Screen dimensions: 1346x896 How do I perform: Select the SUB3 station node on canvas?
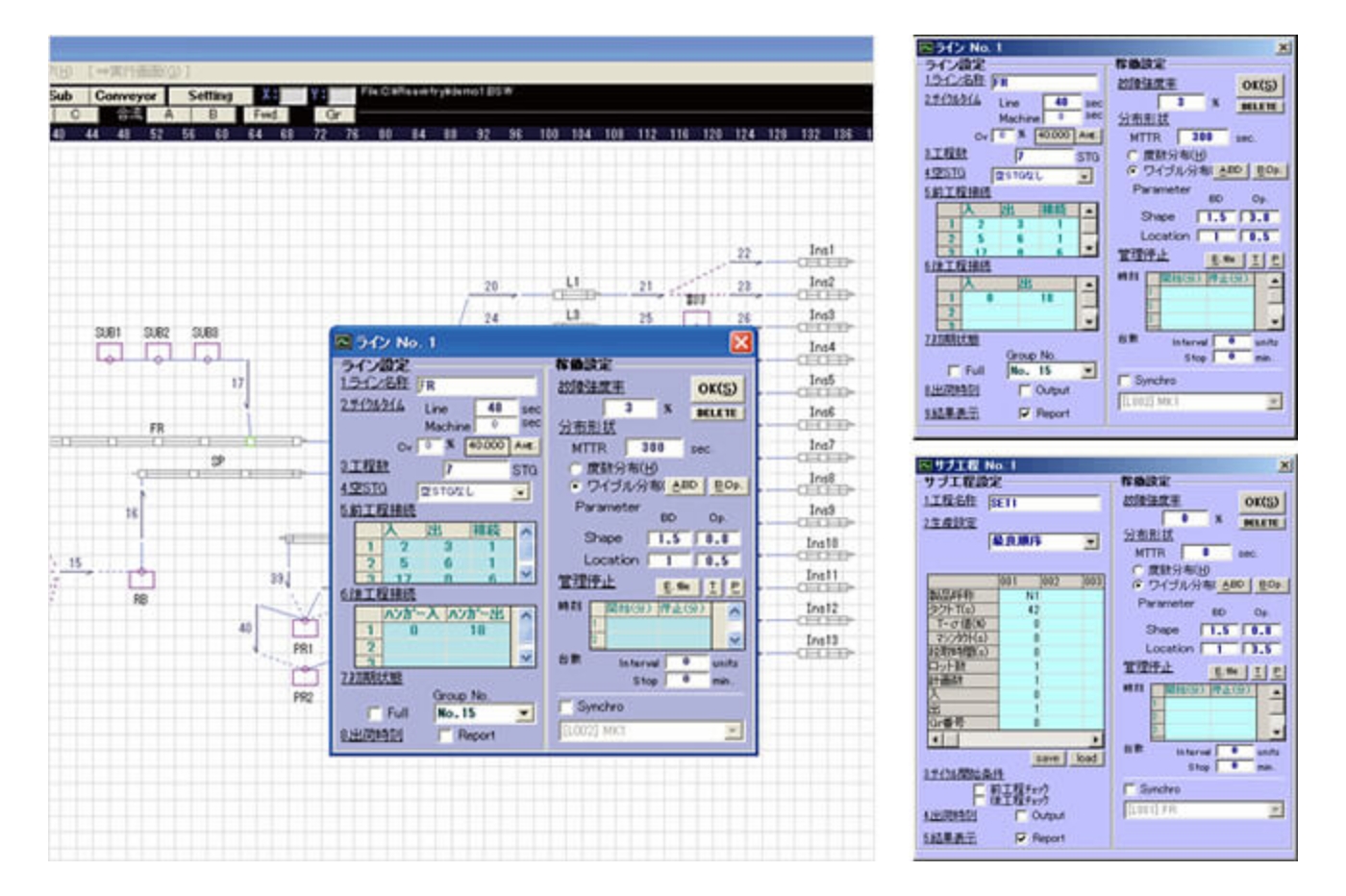coord(207,352)
